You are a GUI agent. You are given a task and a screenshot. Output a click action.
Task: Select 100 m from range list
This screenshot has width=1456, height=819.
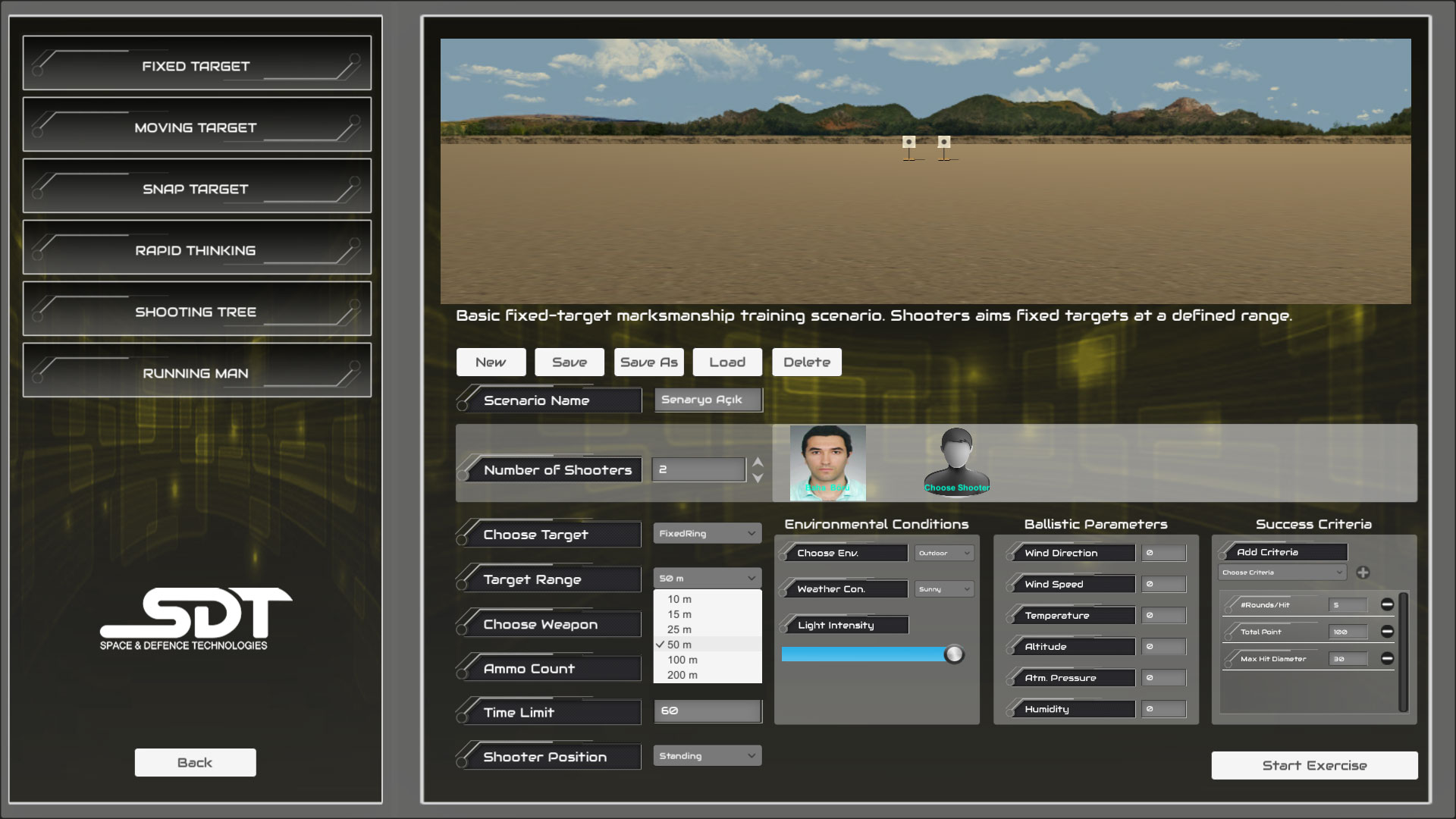(x=682, y=660)
